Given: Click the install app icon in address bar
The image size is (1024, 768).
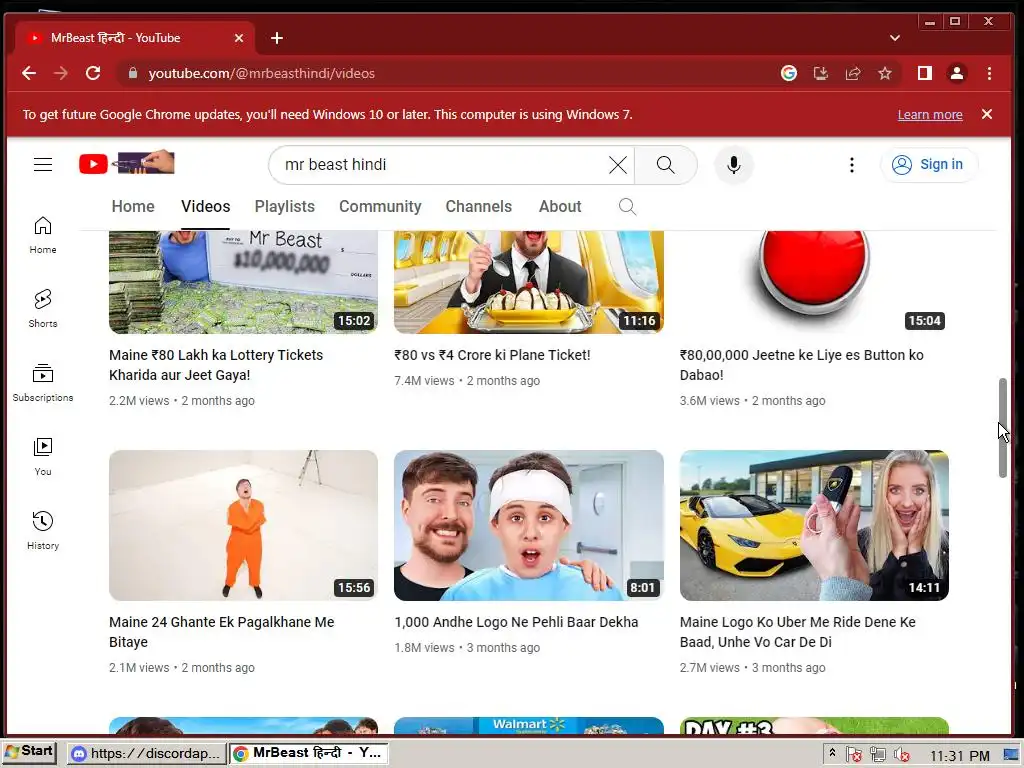Looking at the screenshot, I should tap(821, 73).
